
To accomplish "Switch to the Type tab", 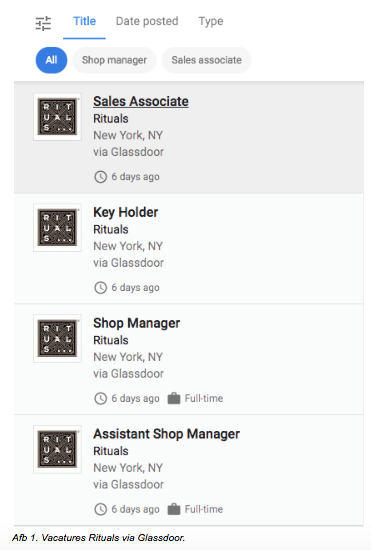I will 211,21.
